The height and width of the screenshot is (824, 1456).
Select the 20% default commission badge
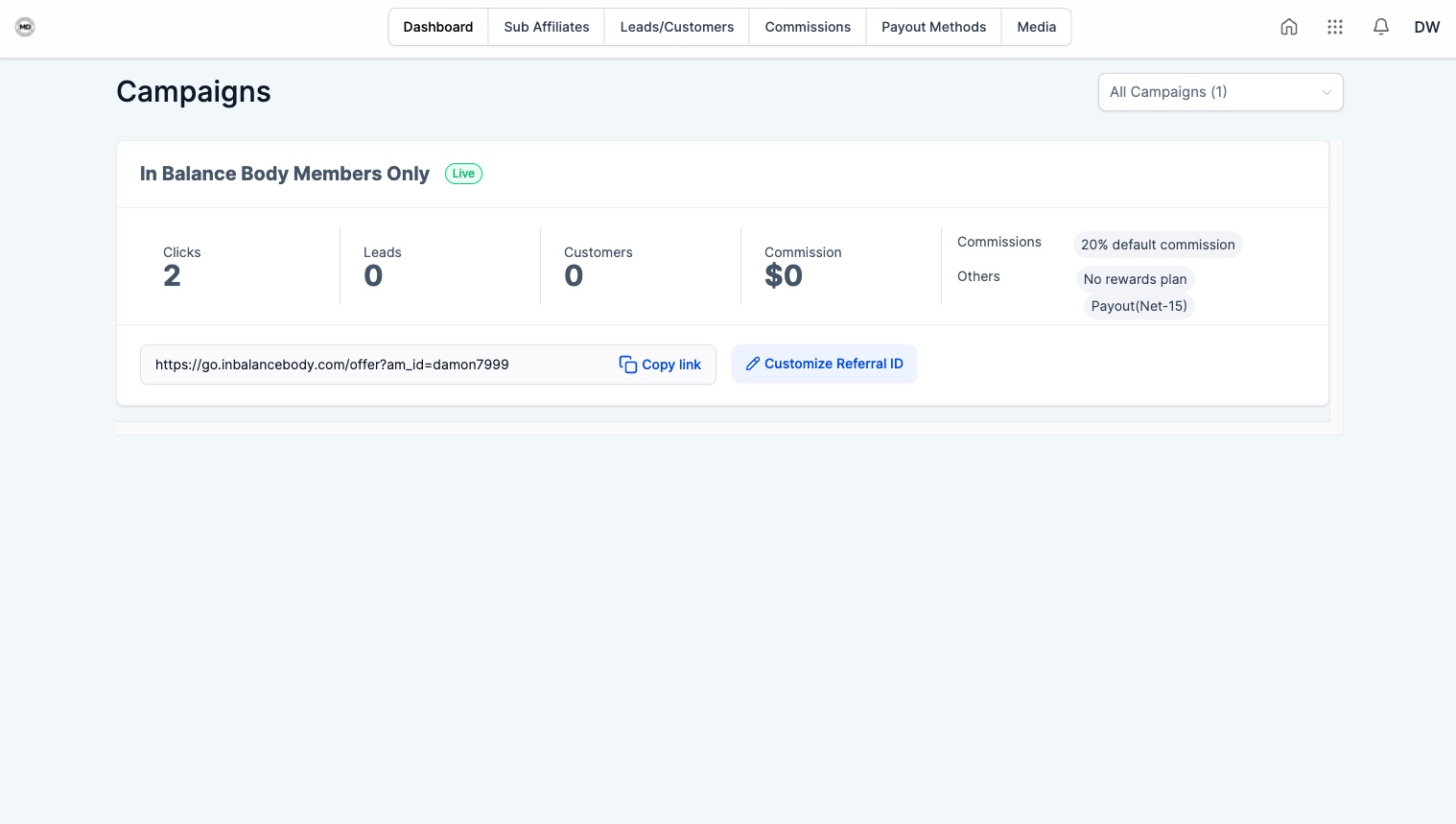point(1157,245)
